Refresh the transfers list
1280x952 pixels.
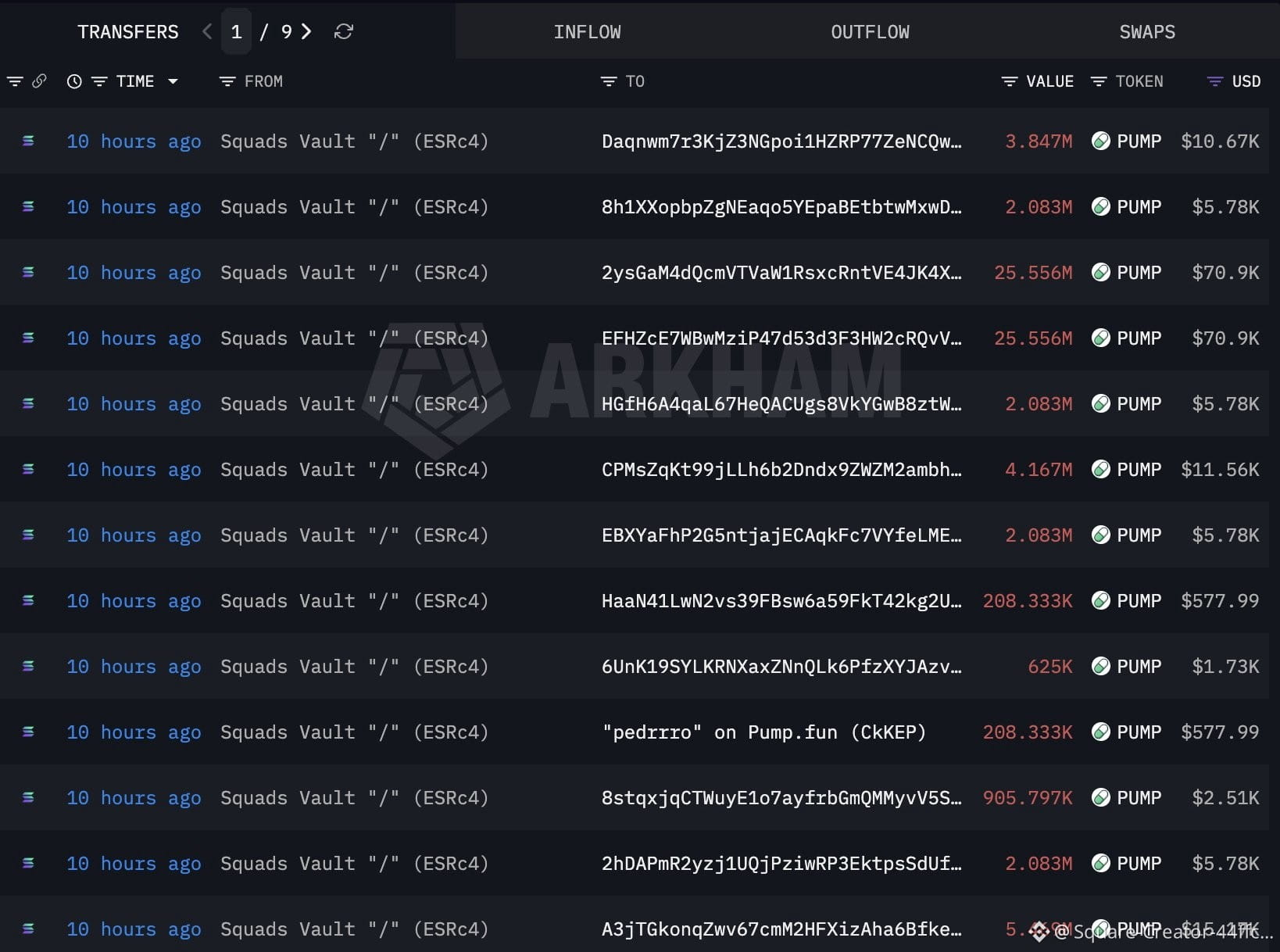click(x=344, y=31)
